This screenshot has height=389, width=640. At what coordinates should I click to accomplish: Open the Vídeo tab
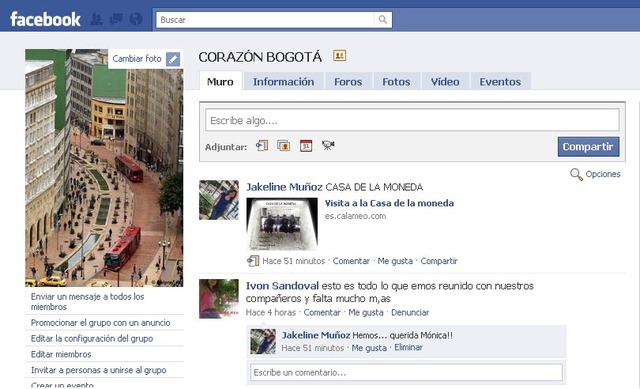[445, 82]
